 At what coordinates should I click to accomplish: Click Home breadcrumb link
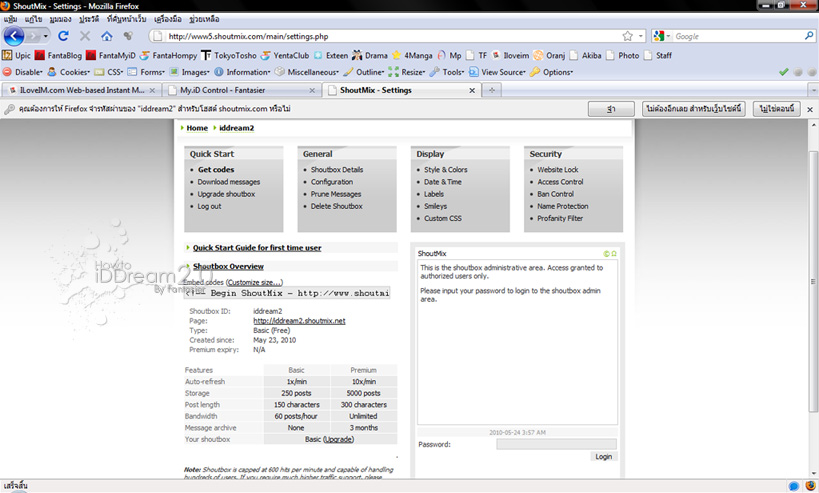coord(197,128)
